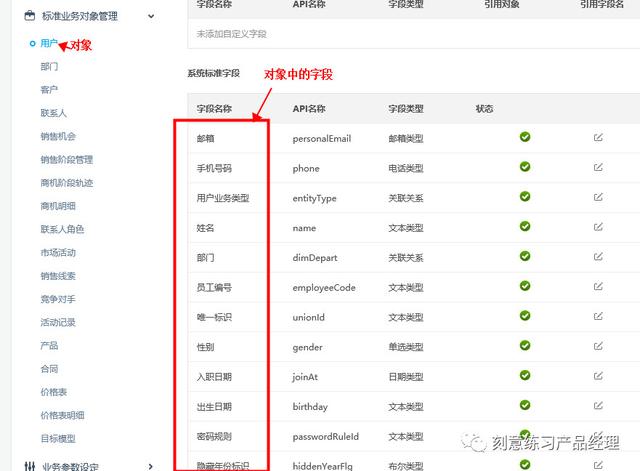Click the edit icon for the 姓名 row
The width and height of the screenshot is (640, 471).
pyautogui.click(x=598, y=227)
